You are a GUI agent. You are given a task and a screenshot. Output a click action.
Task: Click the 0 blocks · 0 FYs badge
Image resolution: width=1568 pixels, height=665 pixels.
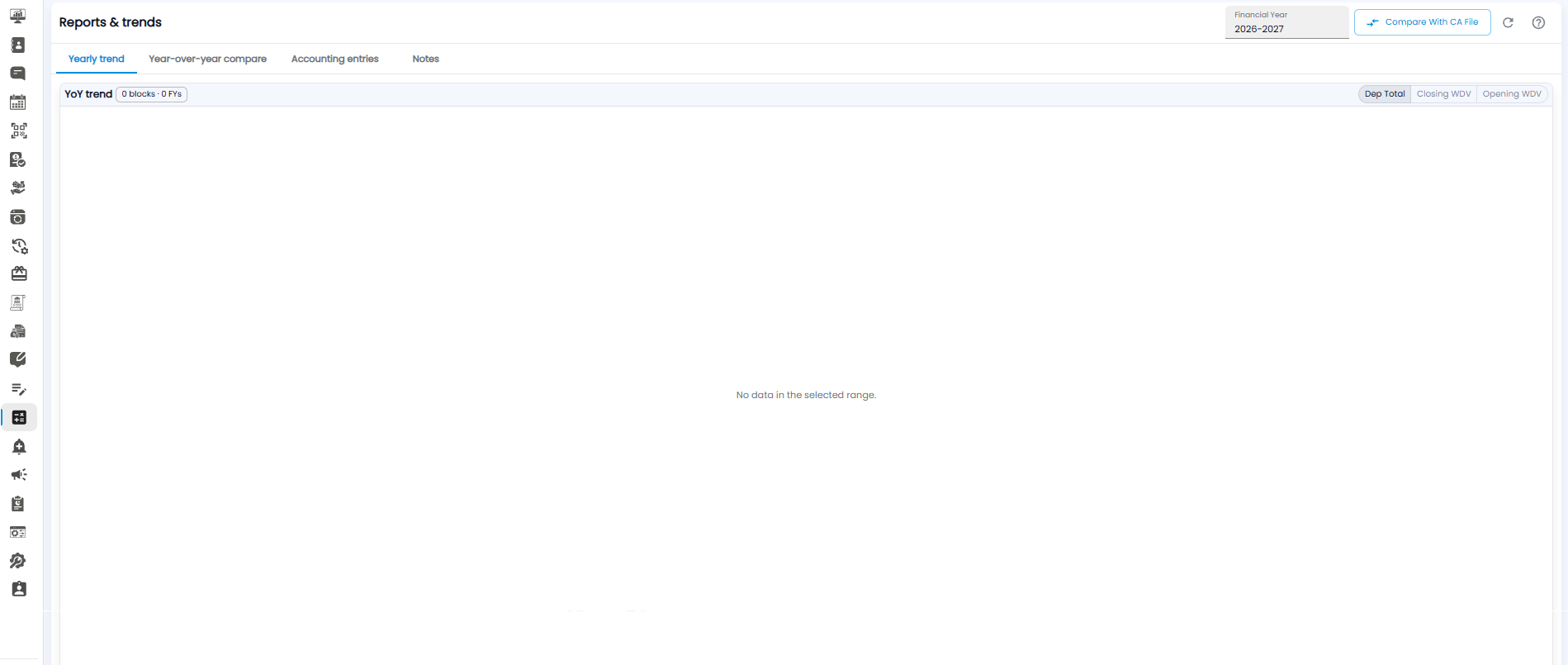tap(152, 94)
